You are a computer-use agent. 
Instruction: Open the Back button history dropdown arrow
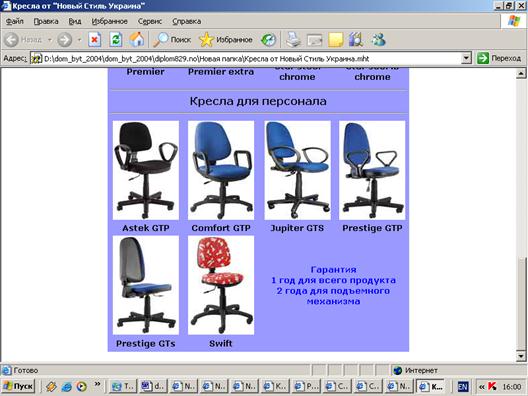click(x=50, y=40)
